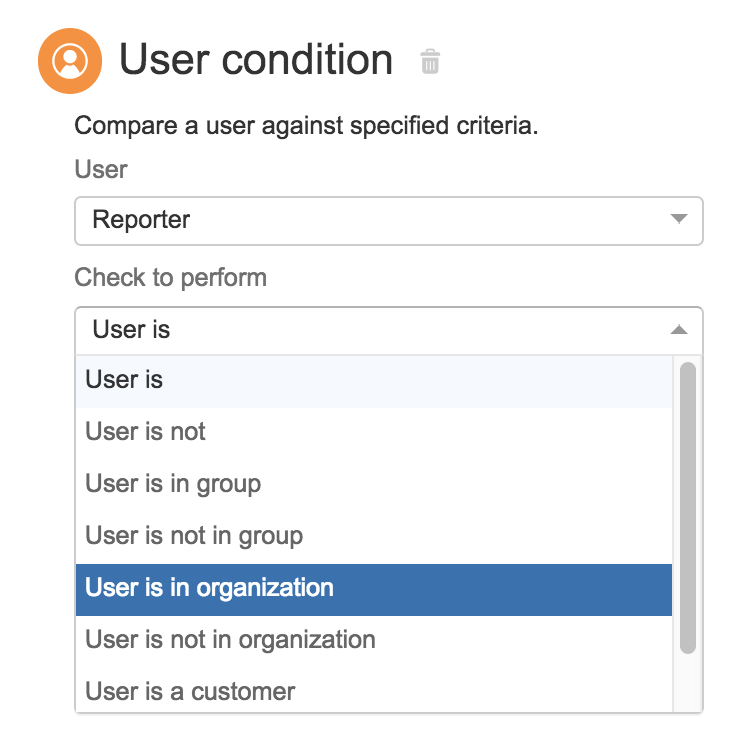Choose 'User is not in organization'
This screenshot has width=738, height=738.
(x=374, y=640)
